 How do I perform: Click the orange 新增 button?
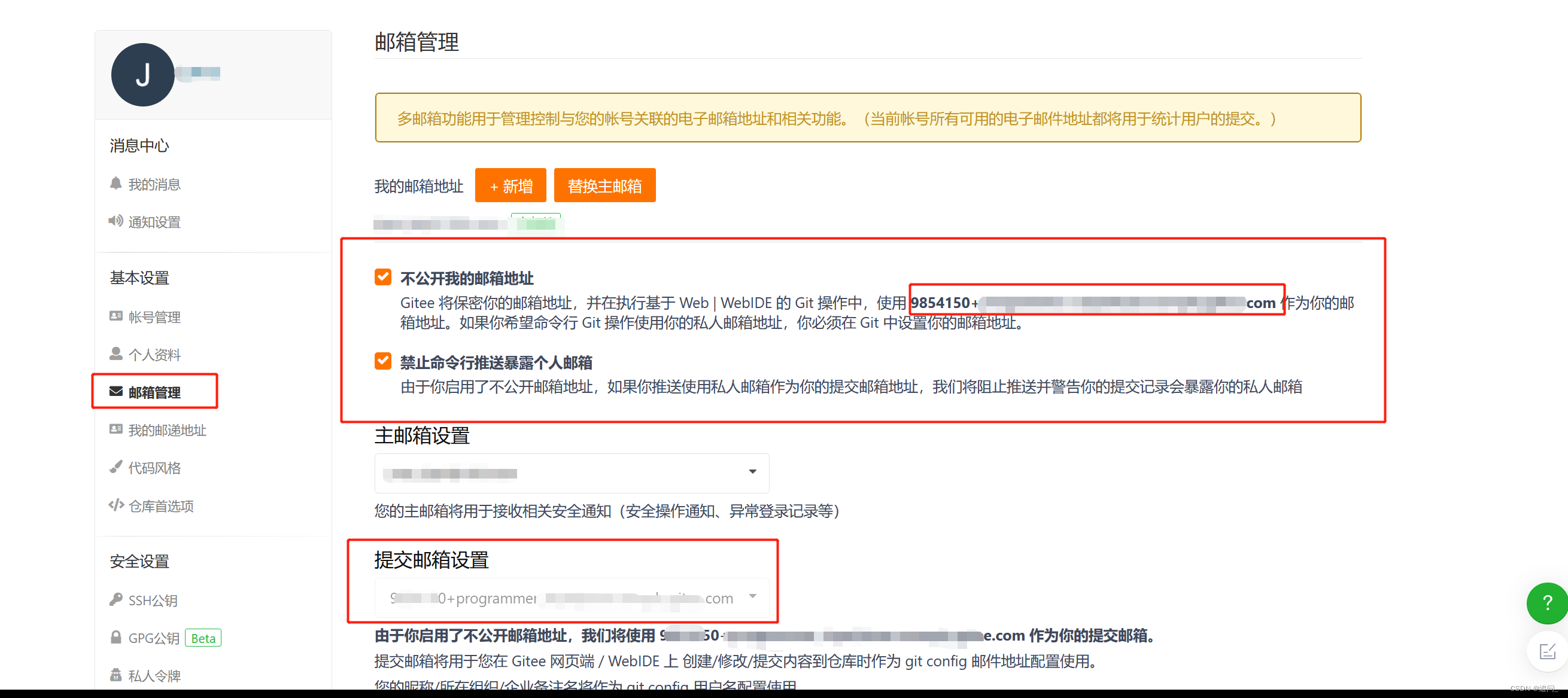(510, 185)
